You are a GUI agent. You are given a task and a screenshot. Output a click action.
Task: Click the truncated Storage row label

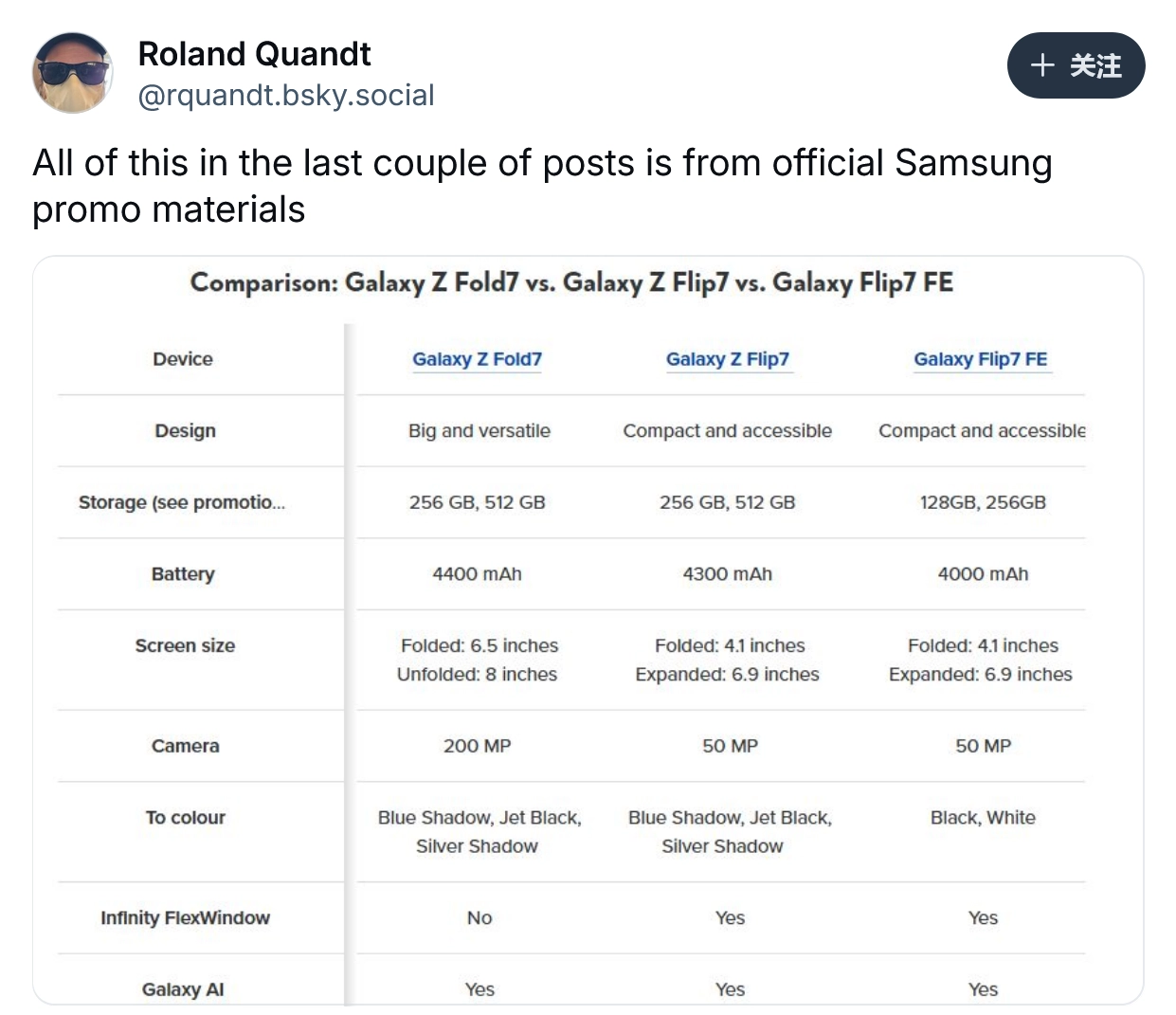coord(182,502)
